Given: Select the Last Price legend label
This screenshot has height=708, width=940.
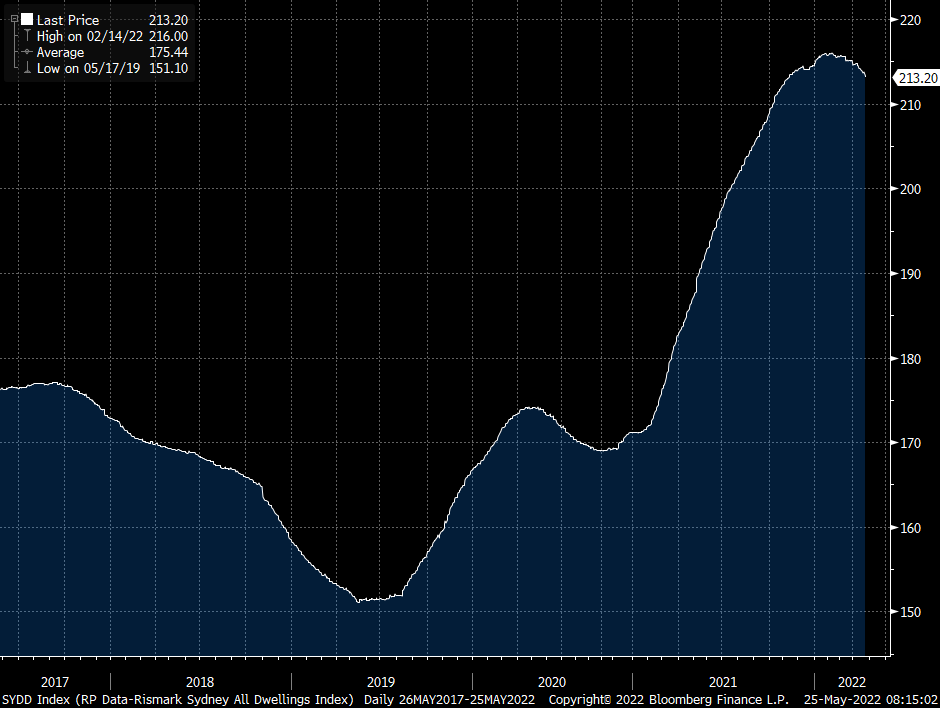Looking at the screenshot, I should tap(70, 19).
